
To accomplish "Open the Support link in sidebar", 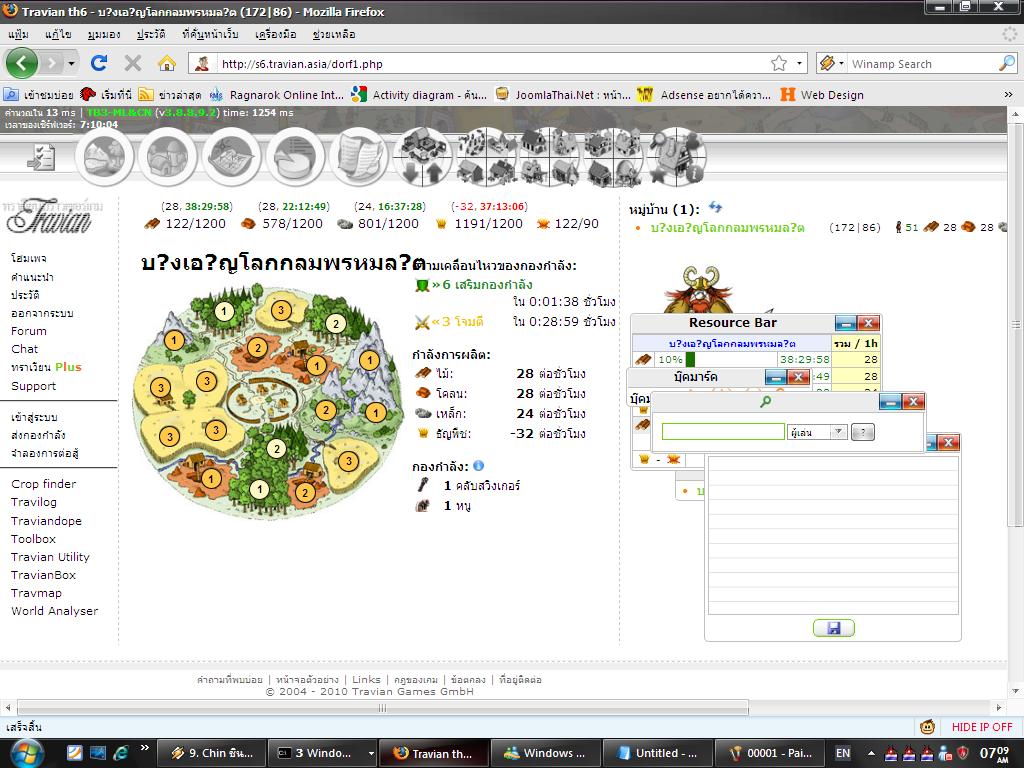I will pos(33,386).
